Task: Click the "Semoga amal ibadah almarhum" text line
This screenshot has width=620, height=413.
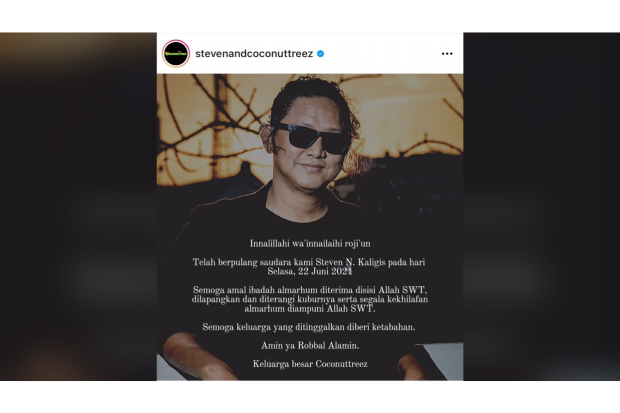Action: click(310, 290)
